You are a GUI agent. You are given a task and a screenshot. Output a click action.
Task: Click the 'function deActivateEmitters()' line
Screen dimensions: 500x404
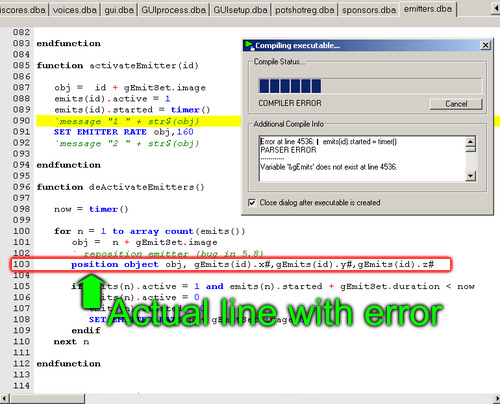(x=120, y=187)
